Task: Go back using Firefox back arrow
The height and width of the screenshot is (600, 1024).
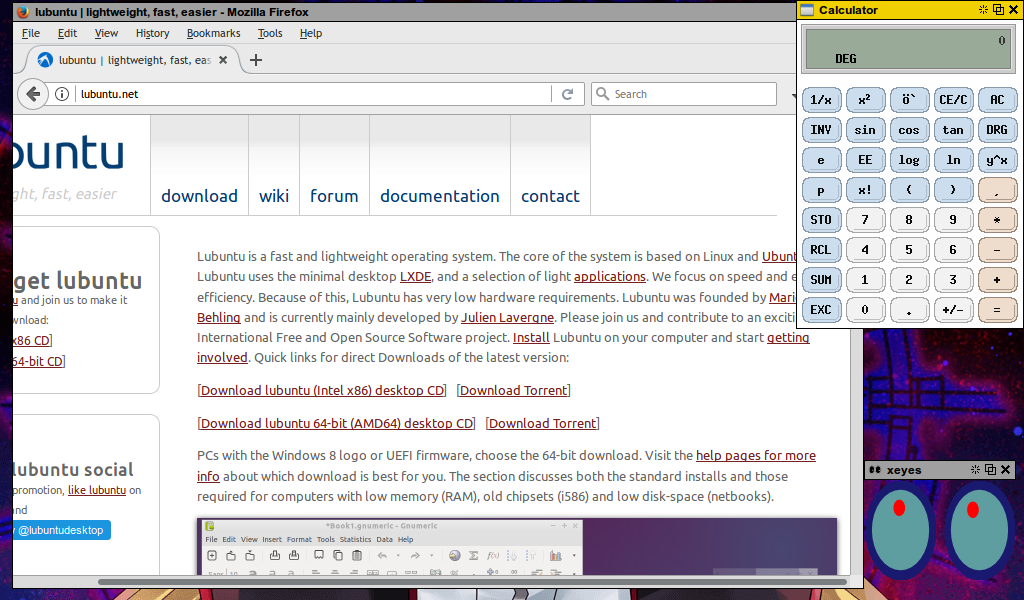Action: pyautogui.click(x=33, y=94)
